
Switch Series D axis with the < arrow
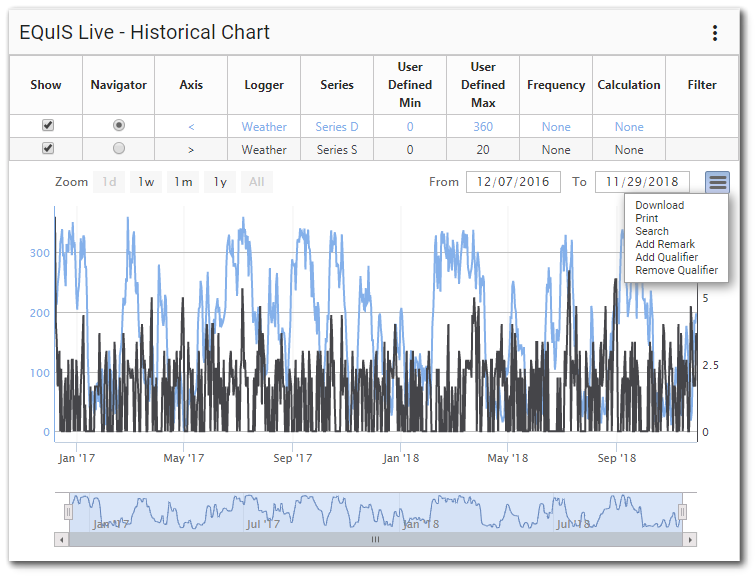point(191,127)
